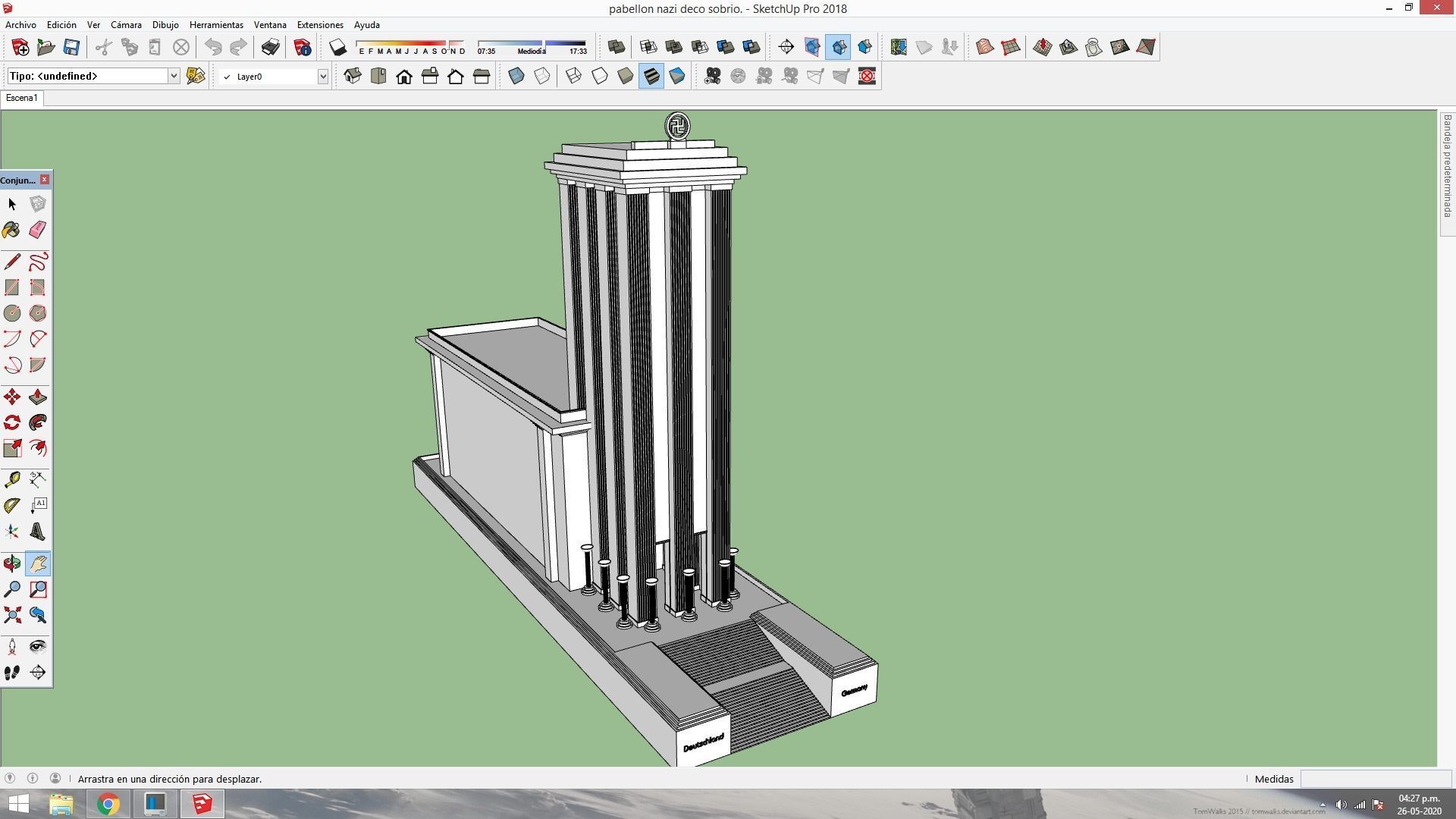
Task: Switch to the Escena1 scene tab
Action: coord(21,98)
